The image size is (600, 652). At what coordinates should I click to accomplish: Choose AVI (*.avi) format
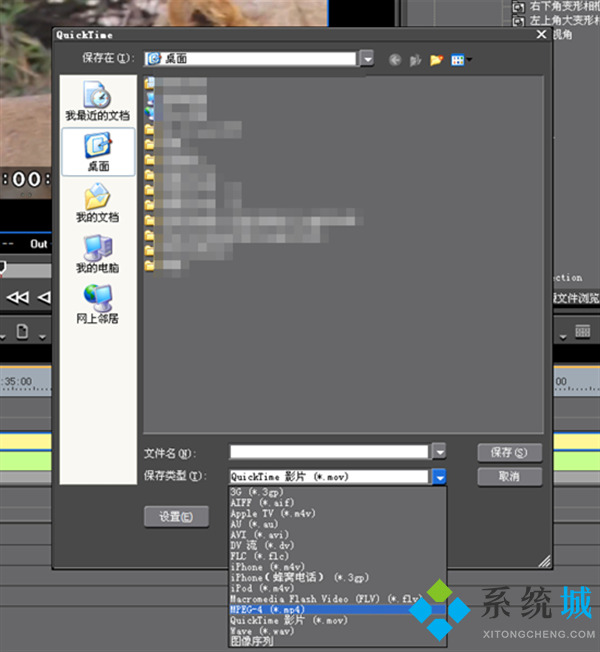pyautogui.click(x=338, y=535)
